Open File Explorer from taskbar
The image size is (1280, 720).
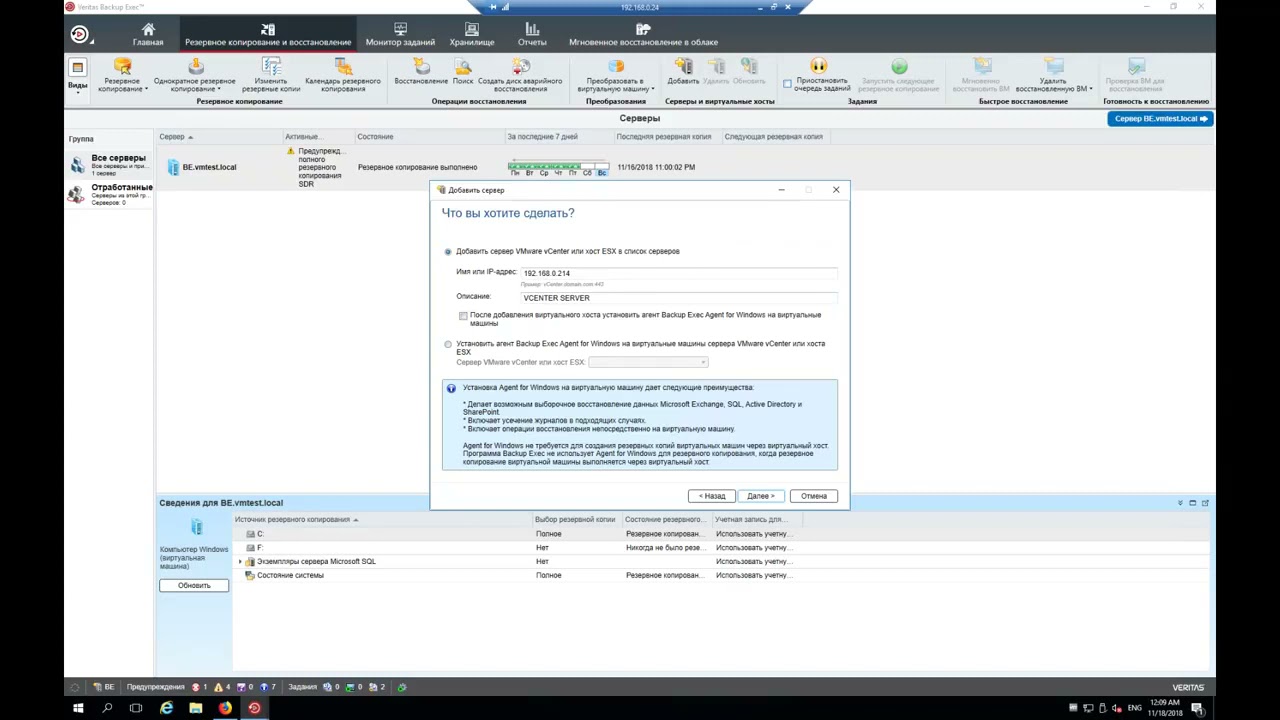(196, 708)
